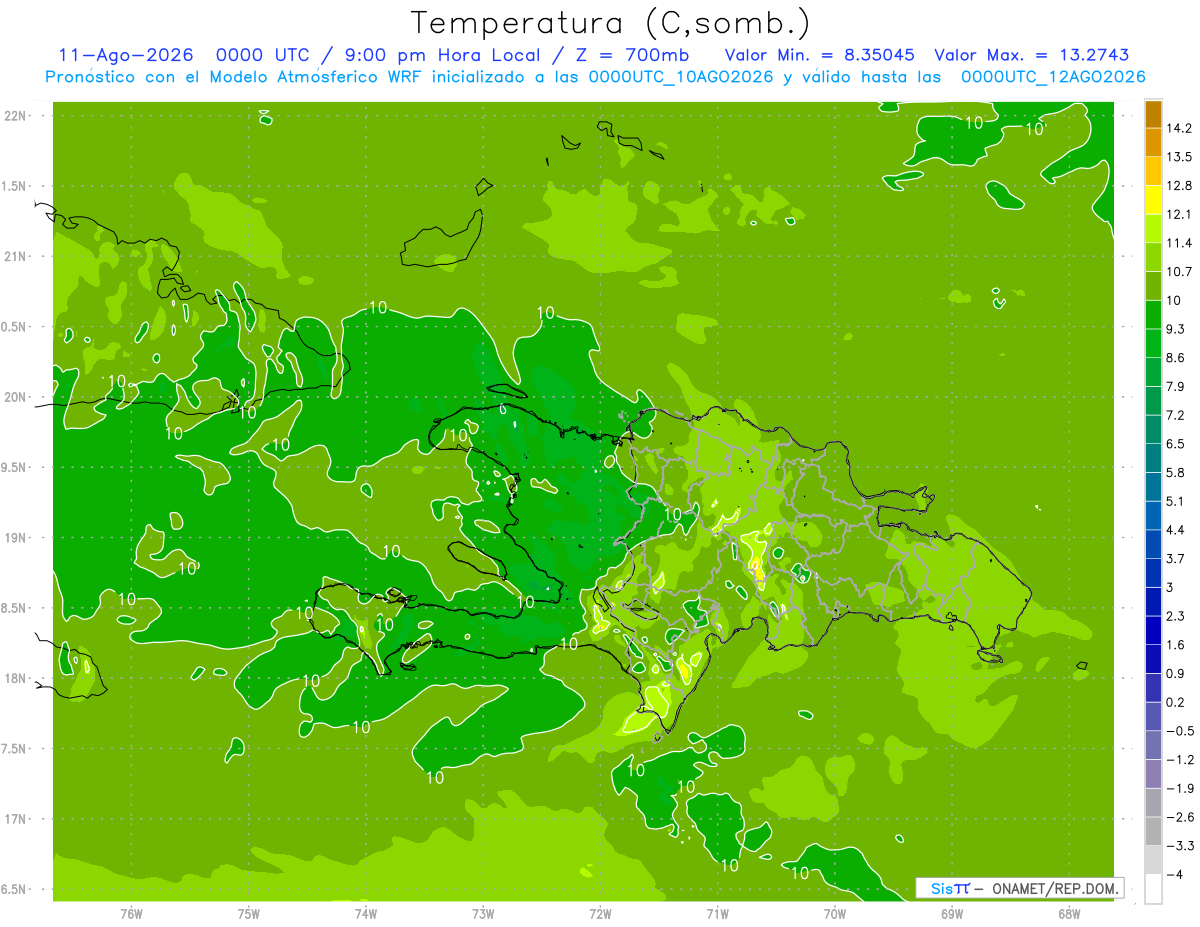The image size is (1200, 927).
Task: Select the 'Valor Max. = 13.2743' readout
Action: click(1032, 55)
